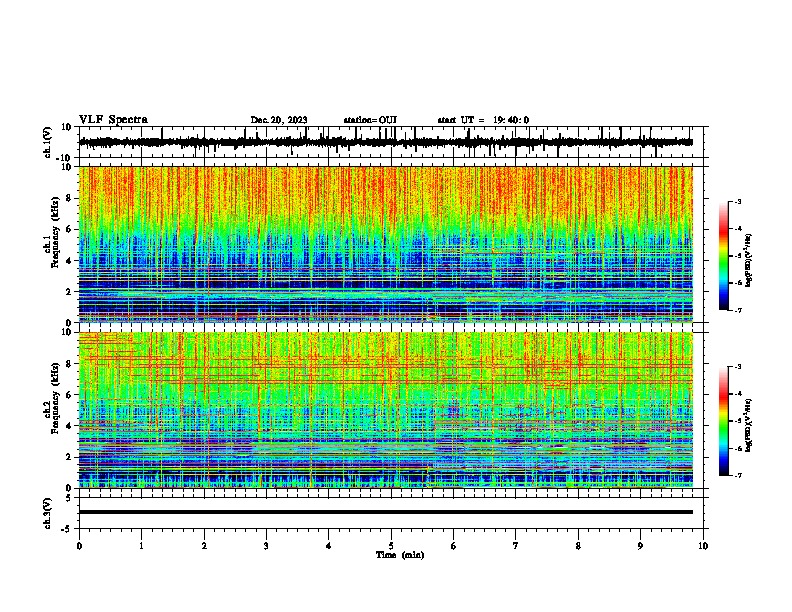This screenshot has width=792, height=612.
Task: Click the "station=OUI" label
Action: [x=370, y=120]
